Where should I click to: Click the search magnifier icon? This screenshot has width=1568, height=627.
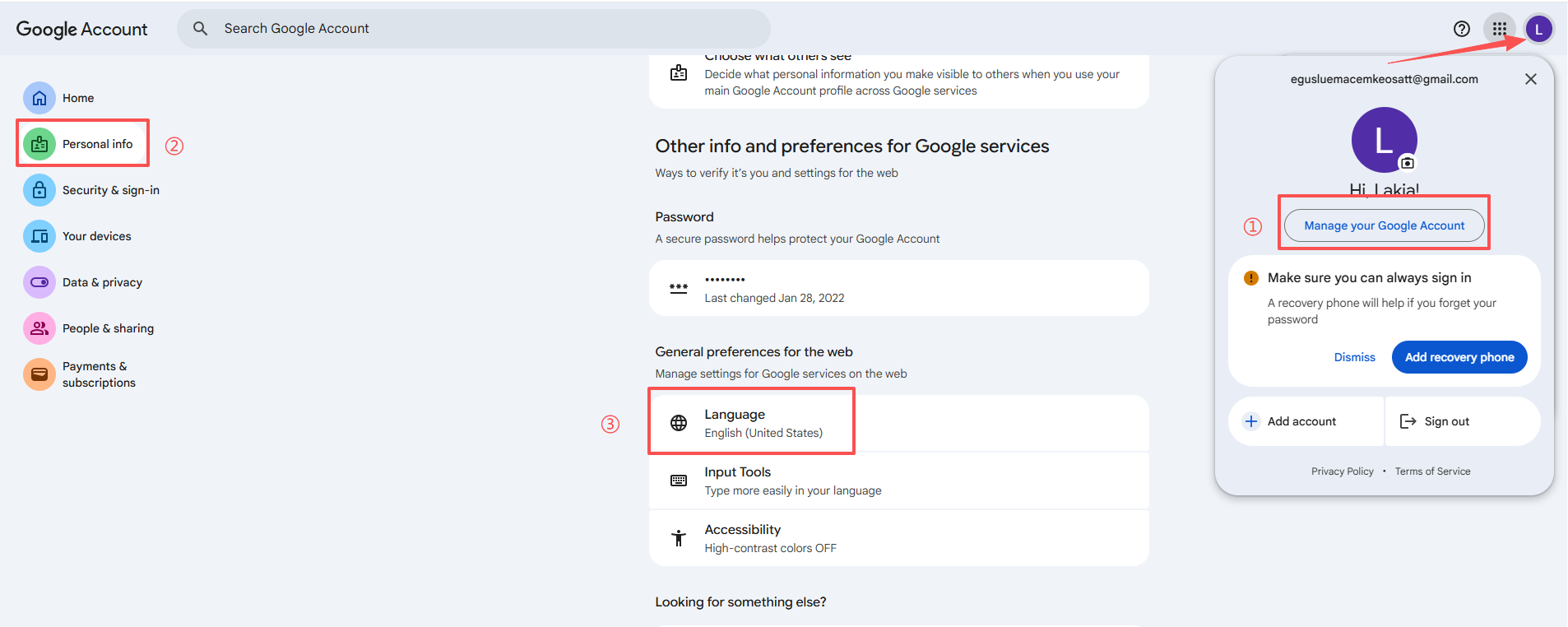(200, 29)
